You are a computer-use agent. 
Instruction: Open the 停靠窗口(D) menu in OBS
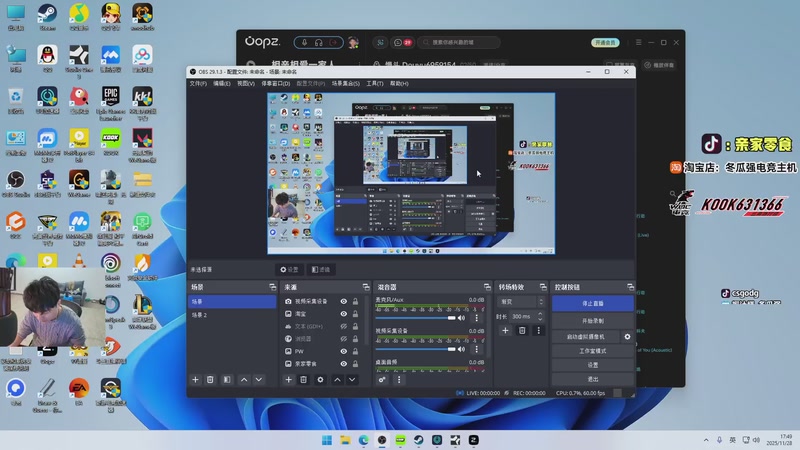point(276,84)
